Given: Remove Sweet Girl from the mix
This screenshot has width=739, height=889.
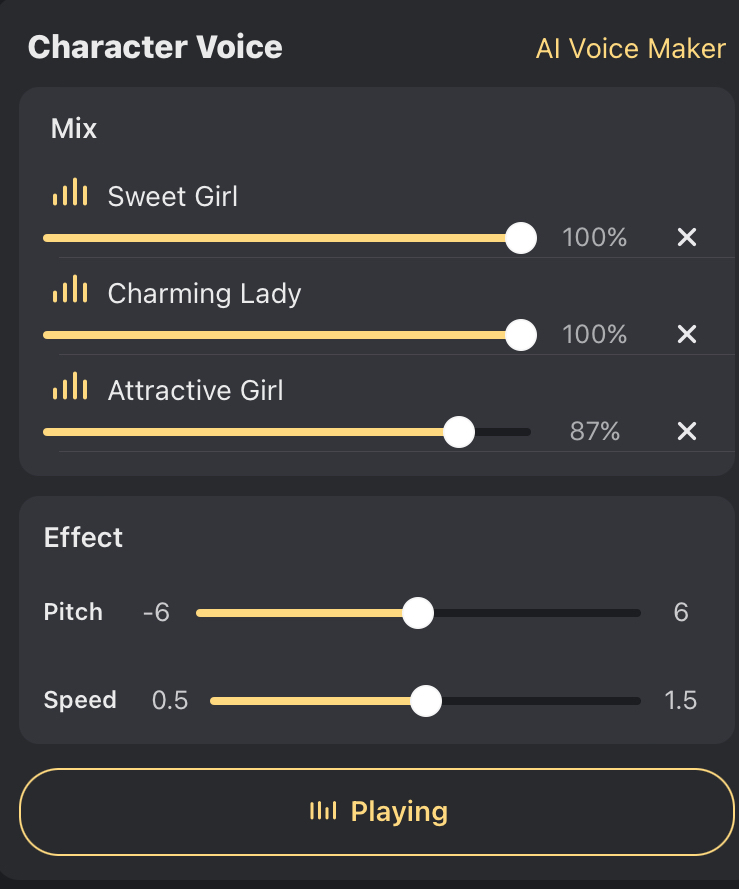Looking at the screenshot, I should click(686, 238).
